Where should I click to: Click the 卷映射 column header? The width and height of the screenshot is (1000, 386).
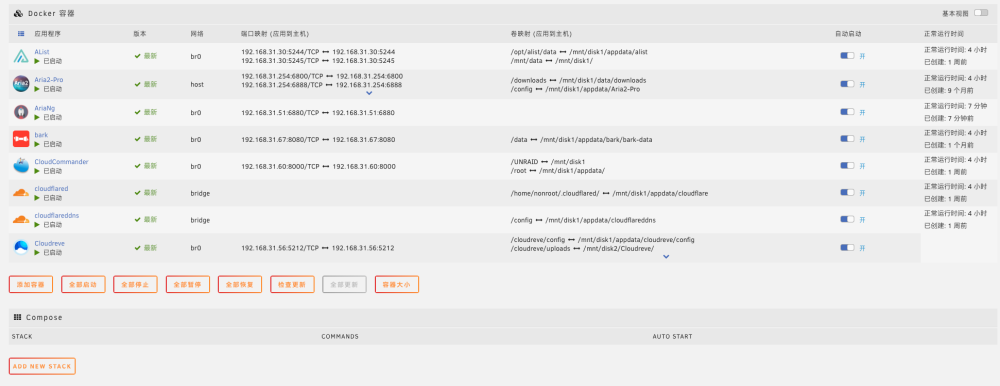(541, 33)
